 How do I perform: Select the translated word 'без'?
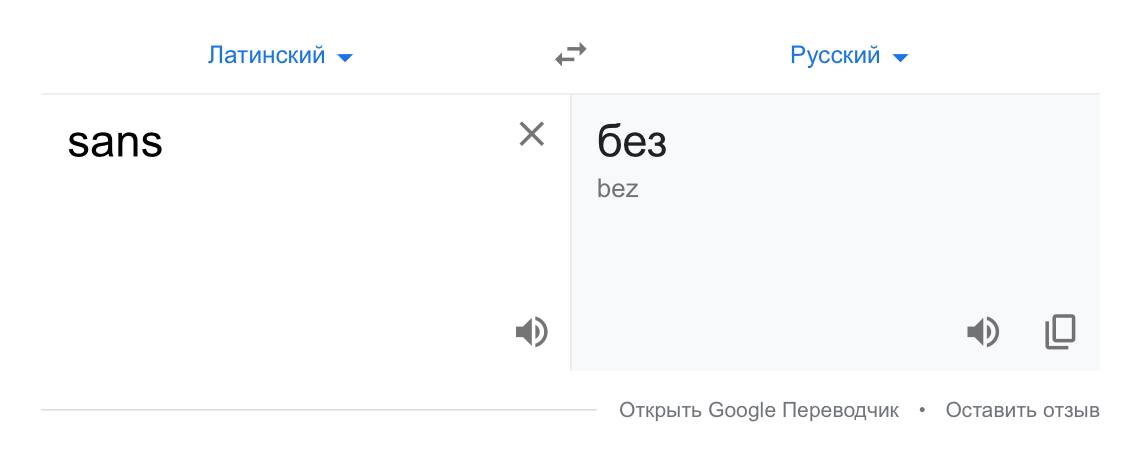(631, 141)
